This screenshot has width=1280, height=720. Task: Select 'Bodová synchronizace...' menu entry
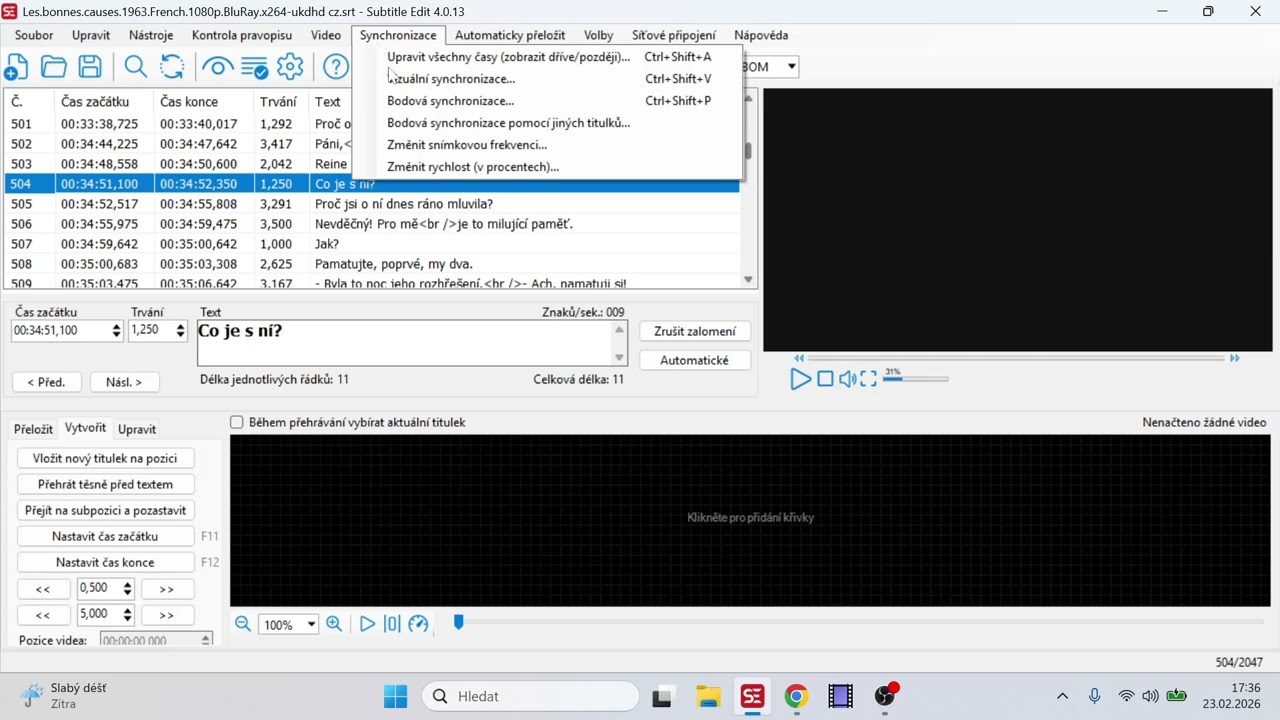click(547, 101)
